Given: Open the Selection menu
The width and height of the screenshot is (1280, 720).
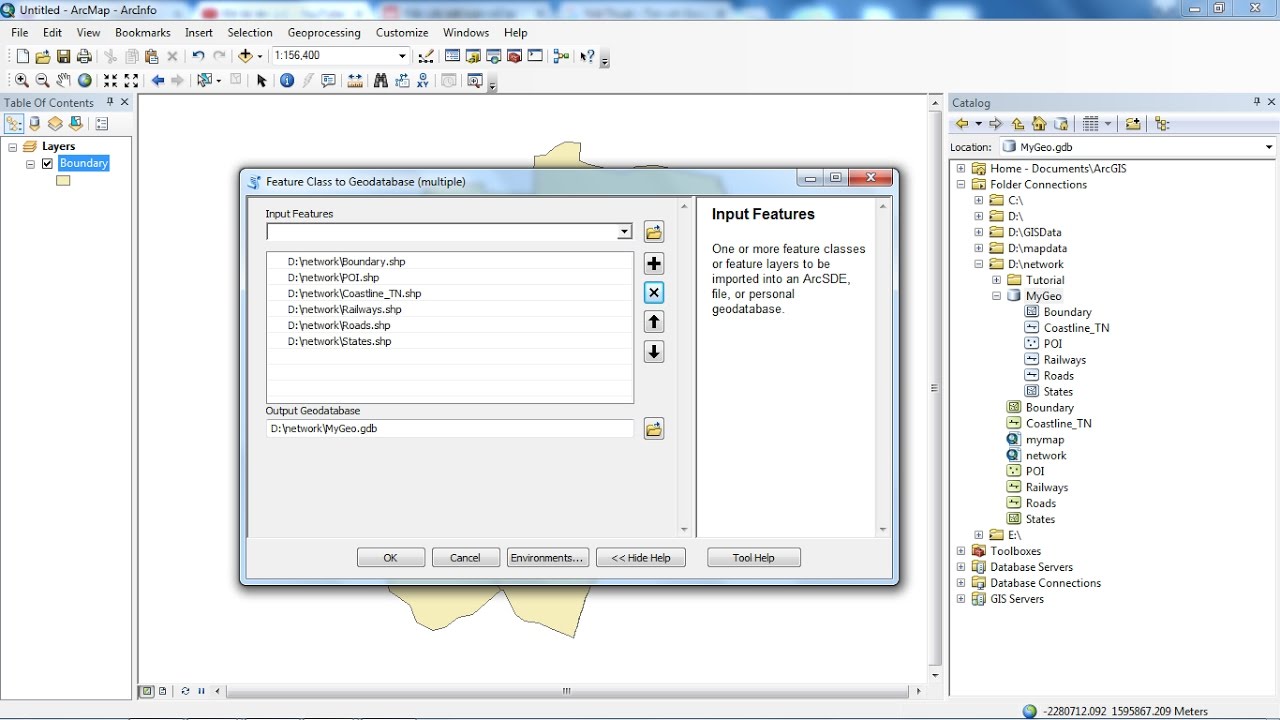Looking at the screenshot, I should click(x=250, y=32).
